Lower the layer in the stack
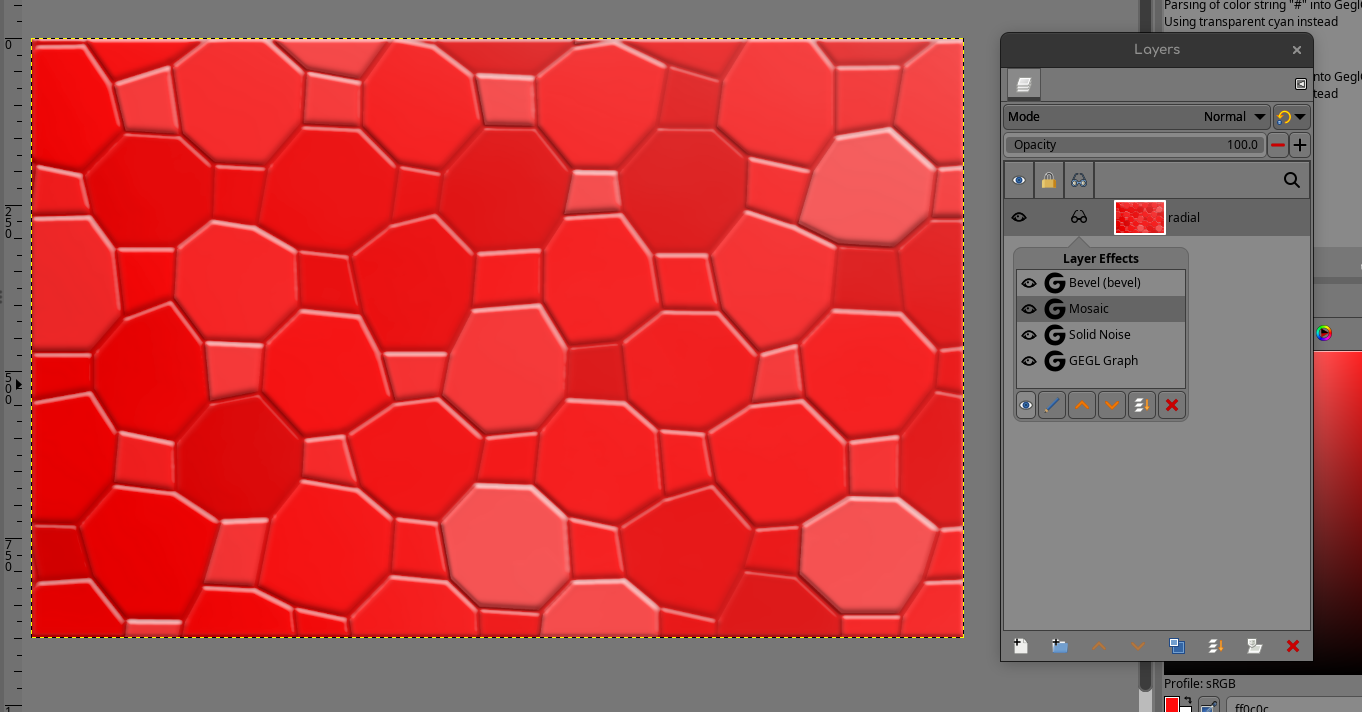The image size is (1362, 712). coord(1137,646)
